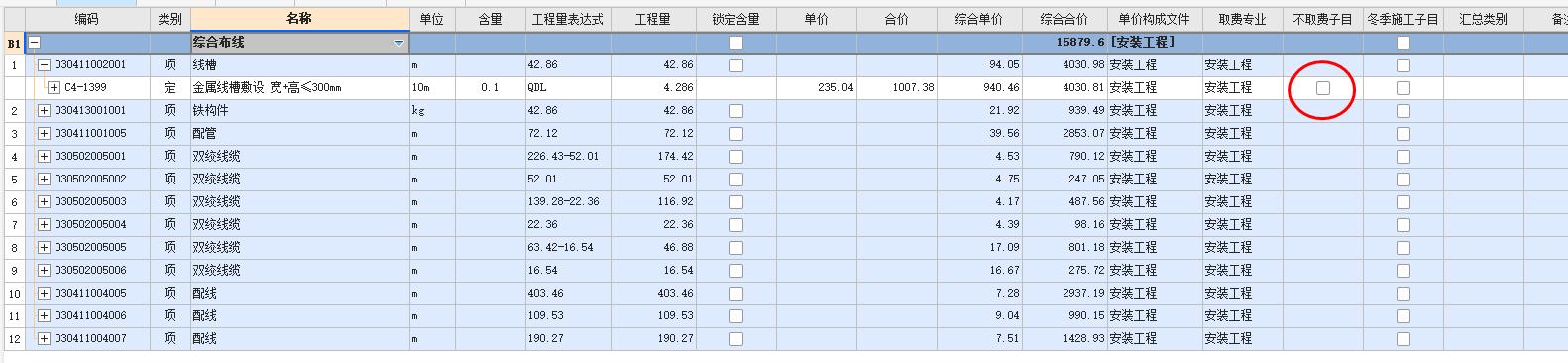This screenshot has height=363, width=1568.
Task: Toggle 锁定含量 checkbox in B1 header row
Action: point(735,43)
